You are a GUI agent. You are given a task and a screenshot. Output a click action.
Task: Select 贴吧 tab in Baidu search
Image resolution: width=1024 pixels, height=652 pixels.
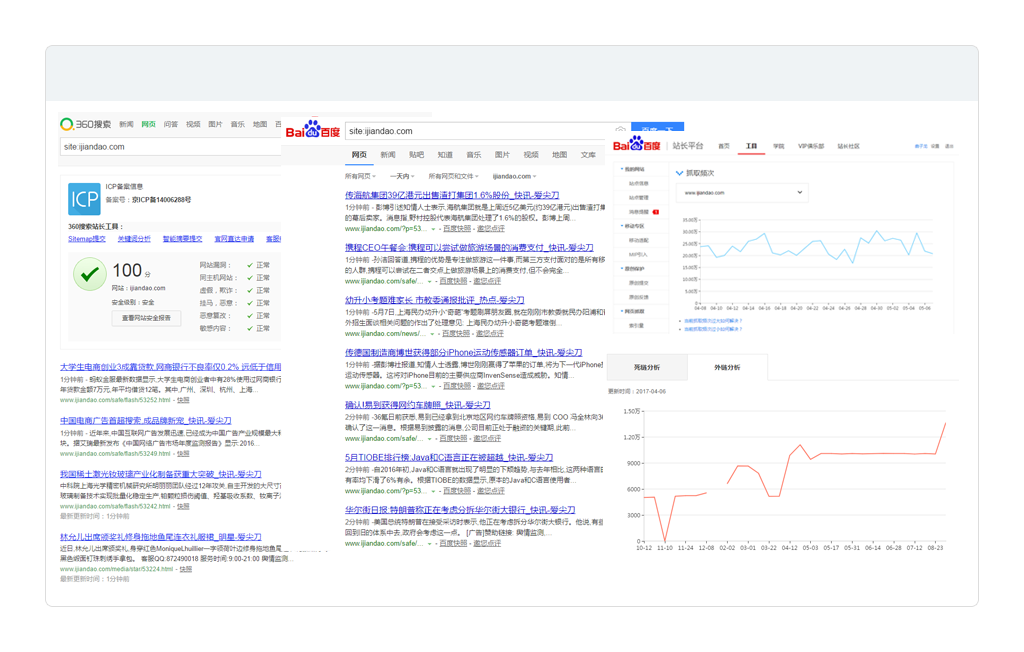tap(416, 155)
